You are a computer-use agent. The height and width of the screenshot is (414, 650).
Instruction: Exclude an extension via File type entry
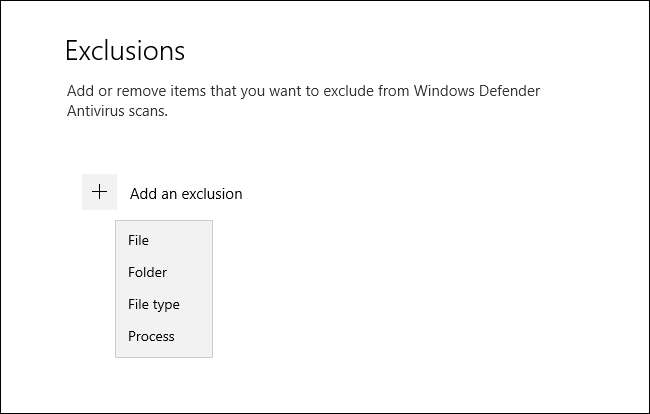tap(153, 304)
